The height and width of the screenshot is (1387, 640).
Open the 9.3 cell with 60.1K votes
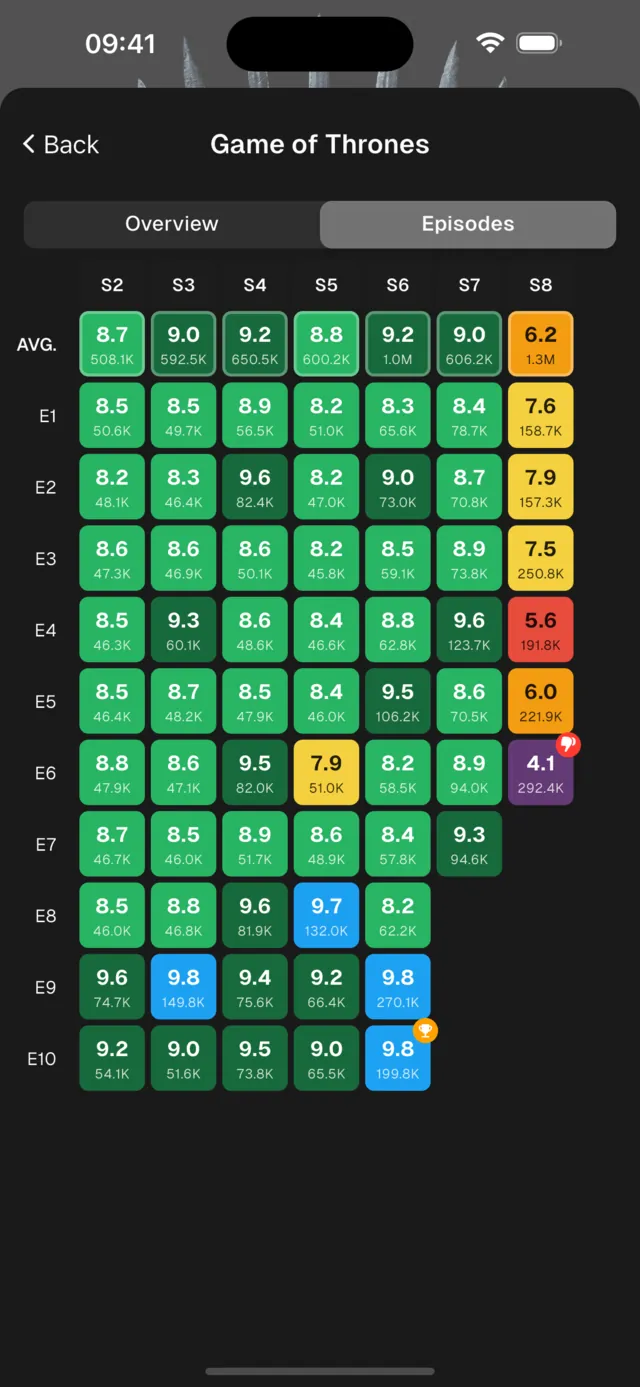pyautogui.click(x=183, y=630)
